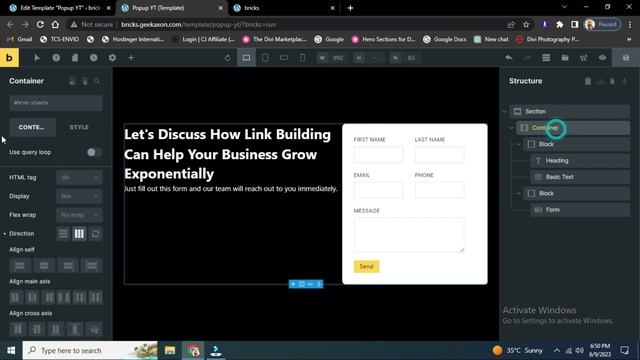
Task: Open the Windows notification center icon
Action: point(624,350)
